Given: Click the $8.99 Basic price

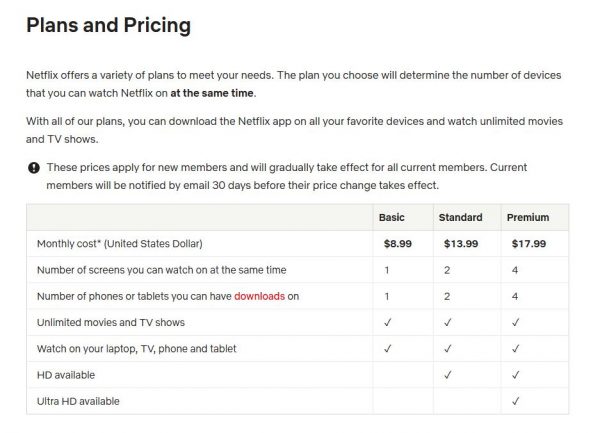Looking at the screenshot, I should pos(398,244).
